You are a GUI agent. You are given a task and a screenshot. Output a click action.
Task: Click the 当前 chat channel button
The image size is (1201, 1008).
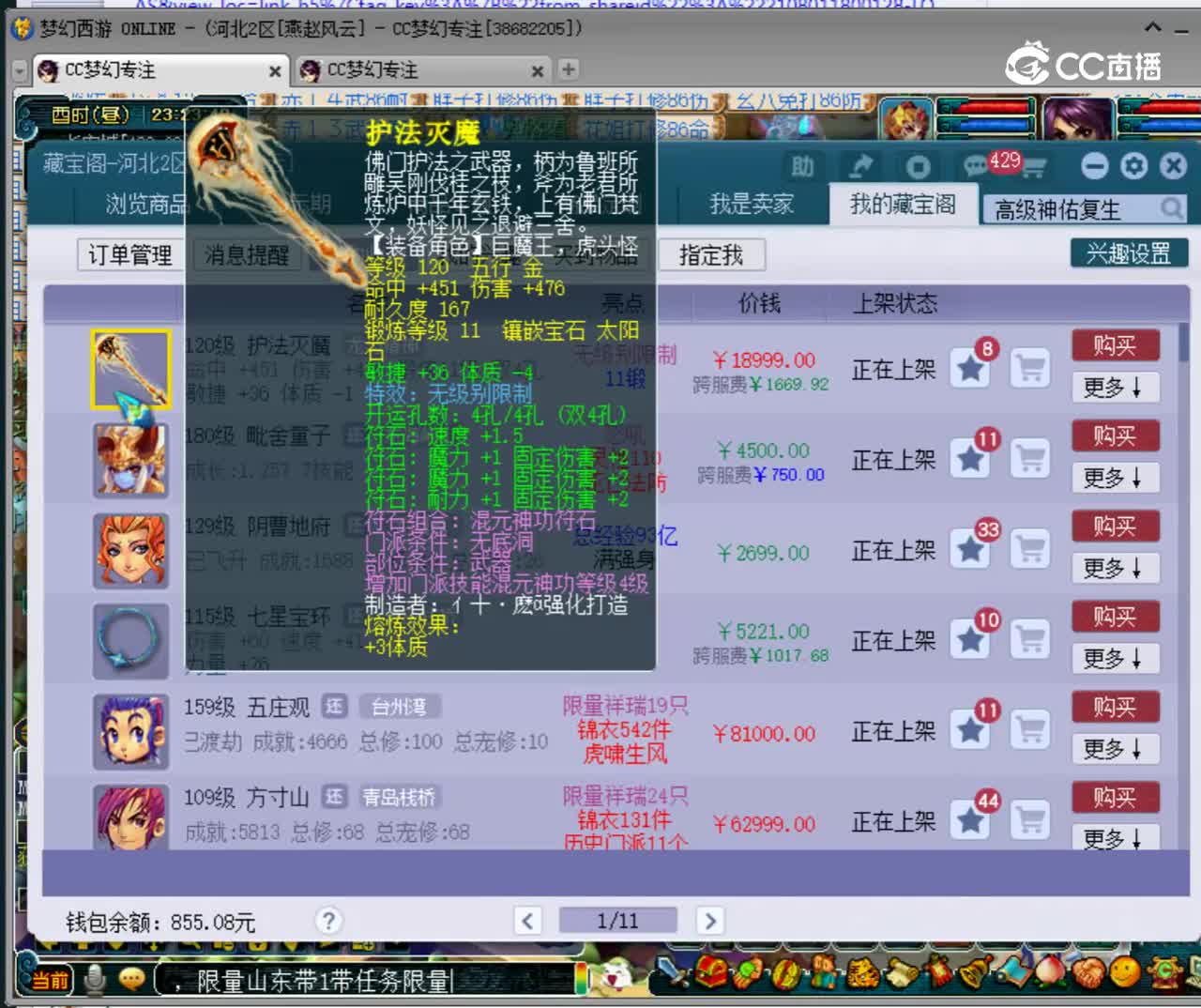coord(51,981)
